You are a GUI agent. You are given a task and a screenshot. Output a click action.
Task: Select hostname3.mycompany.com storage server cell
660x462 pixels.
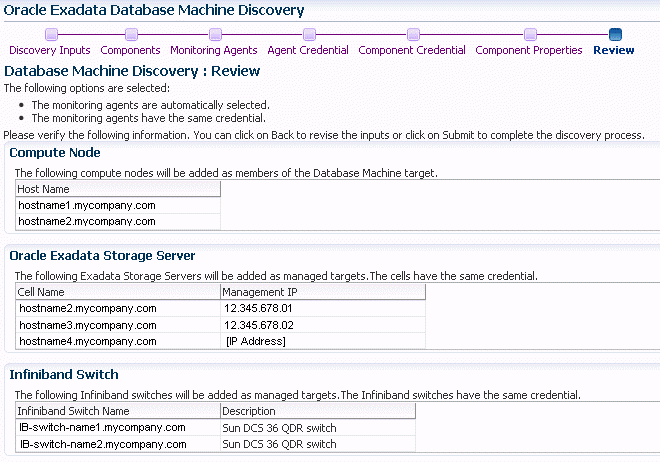pos(118,325)
